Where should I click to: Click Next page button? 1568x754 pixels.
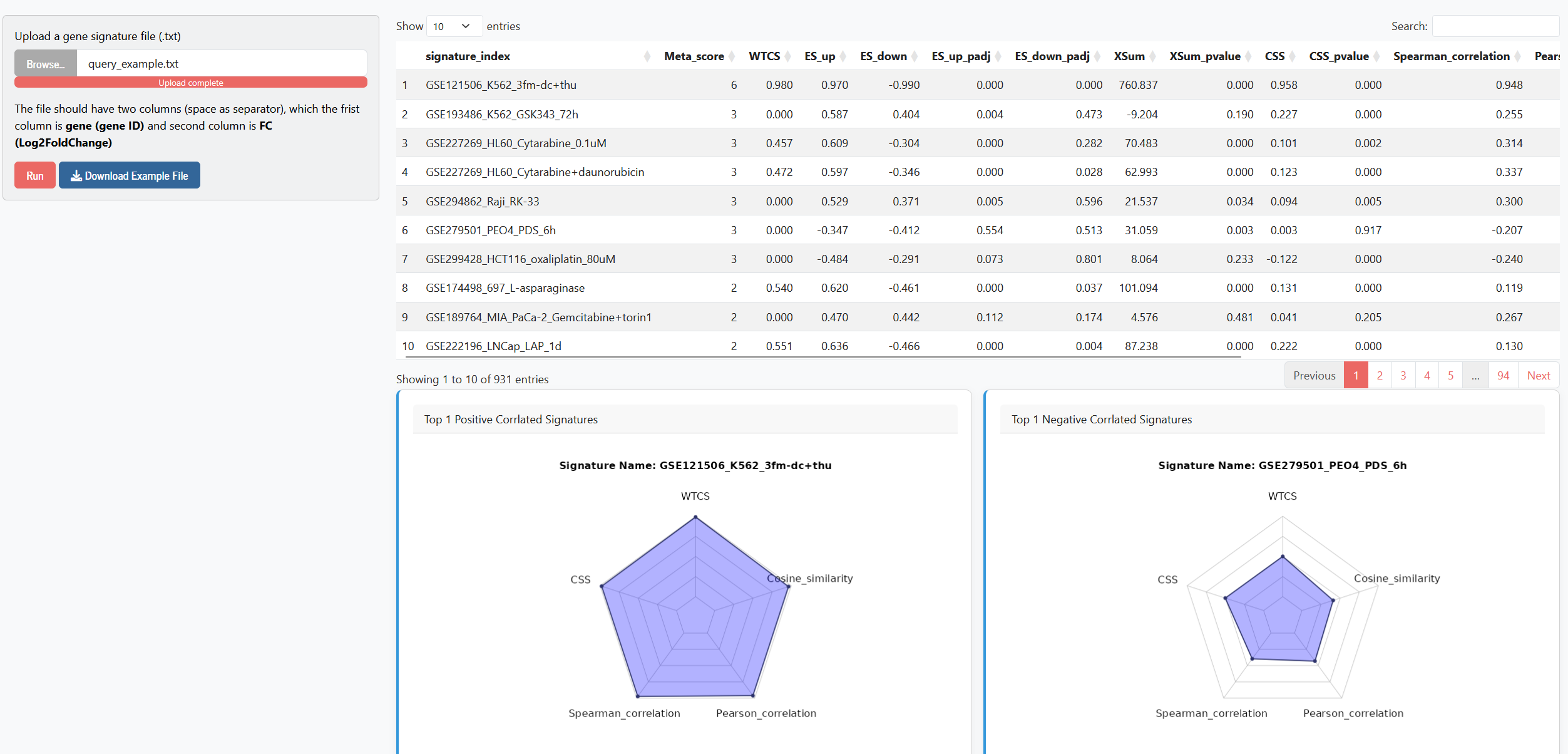[x=1538, y=376]
